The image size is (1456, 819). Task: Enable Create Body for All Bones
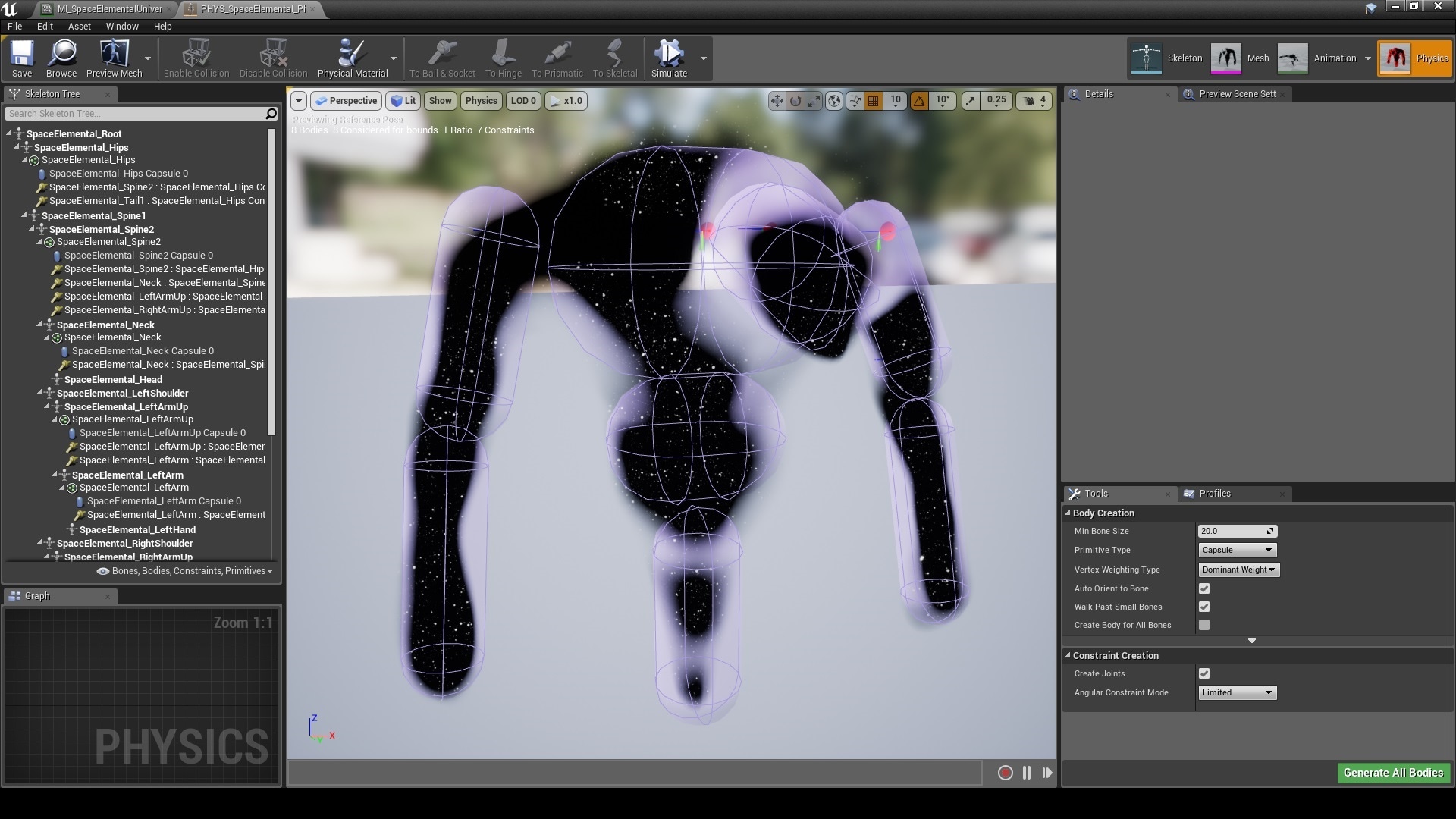1205,625
